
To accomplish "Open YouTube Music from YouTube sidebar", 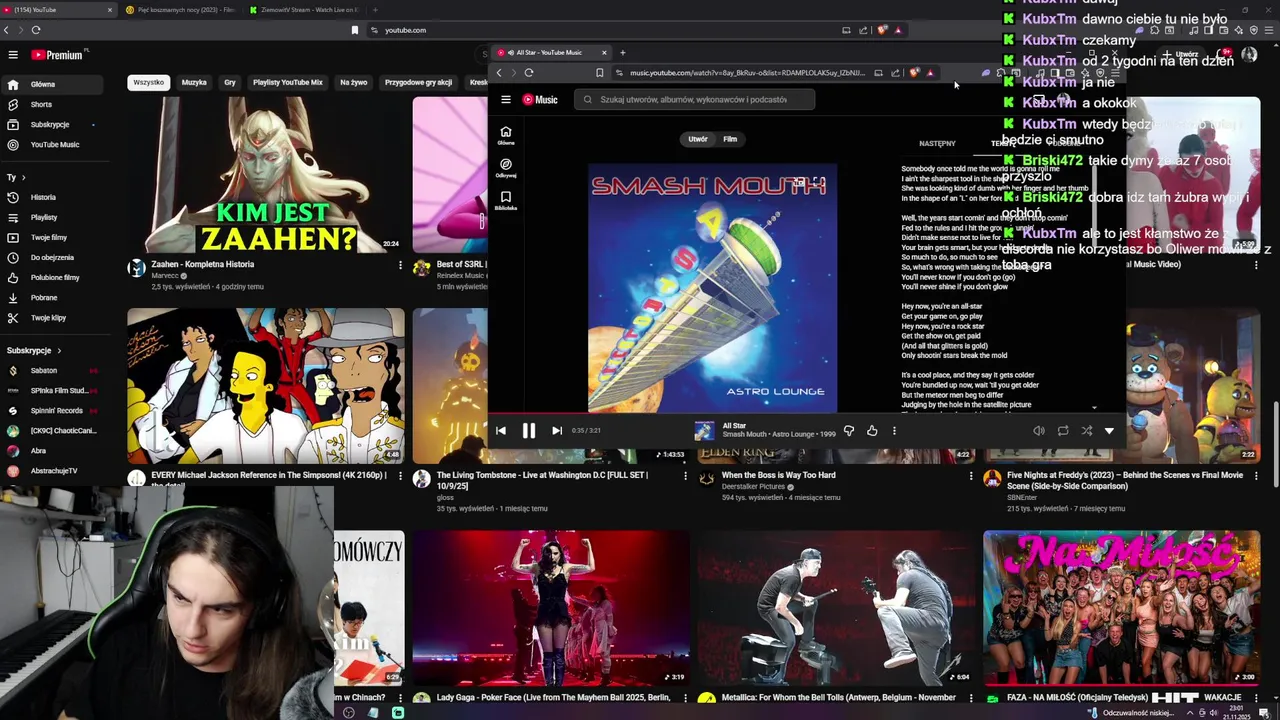I will click(52, 144).
